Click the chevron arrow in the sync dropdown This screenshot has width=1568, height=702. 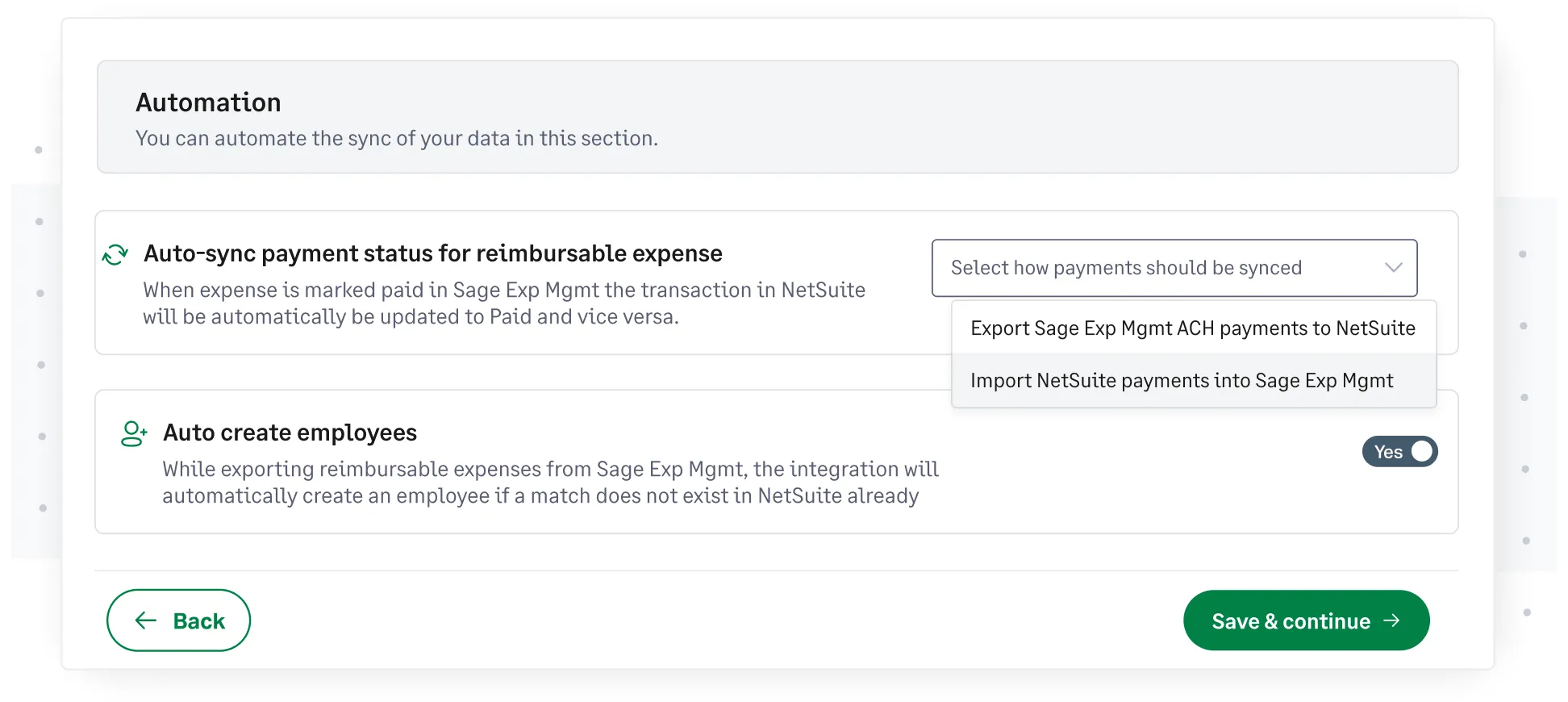click(1393, 268)
